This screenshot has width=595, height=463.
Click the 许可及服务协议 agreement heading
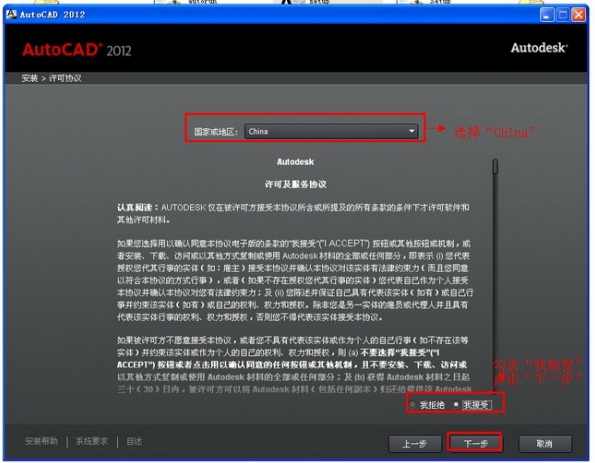(x=296, y=184)
